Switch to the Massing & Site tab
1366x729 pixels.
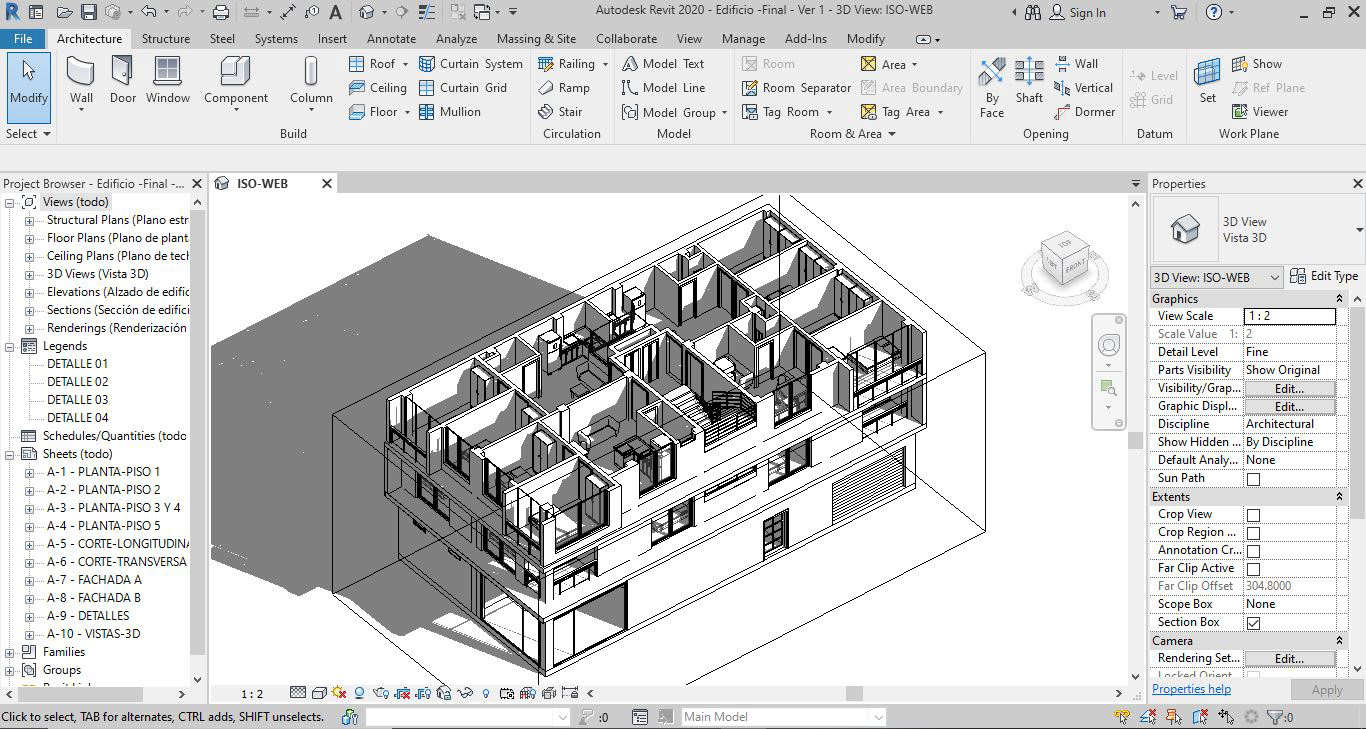click(x=536, y=38)
